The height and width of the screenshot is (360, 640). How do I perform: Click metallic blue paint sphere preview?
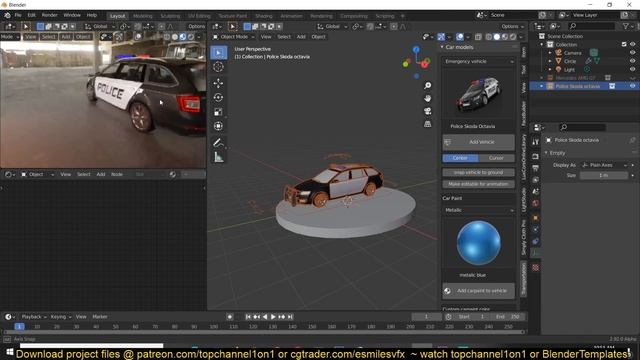(478, 242)
